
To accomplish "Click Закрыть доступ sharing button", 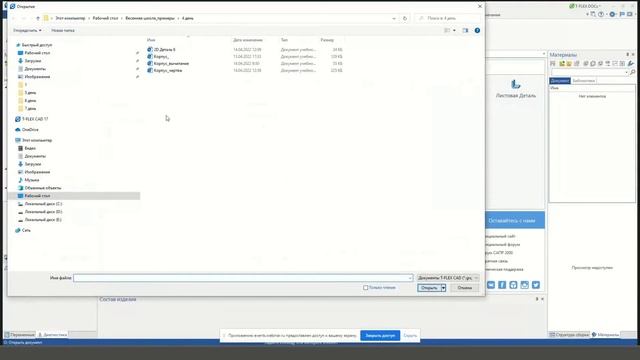I will pyautogui.click(x=380, y=336).
